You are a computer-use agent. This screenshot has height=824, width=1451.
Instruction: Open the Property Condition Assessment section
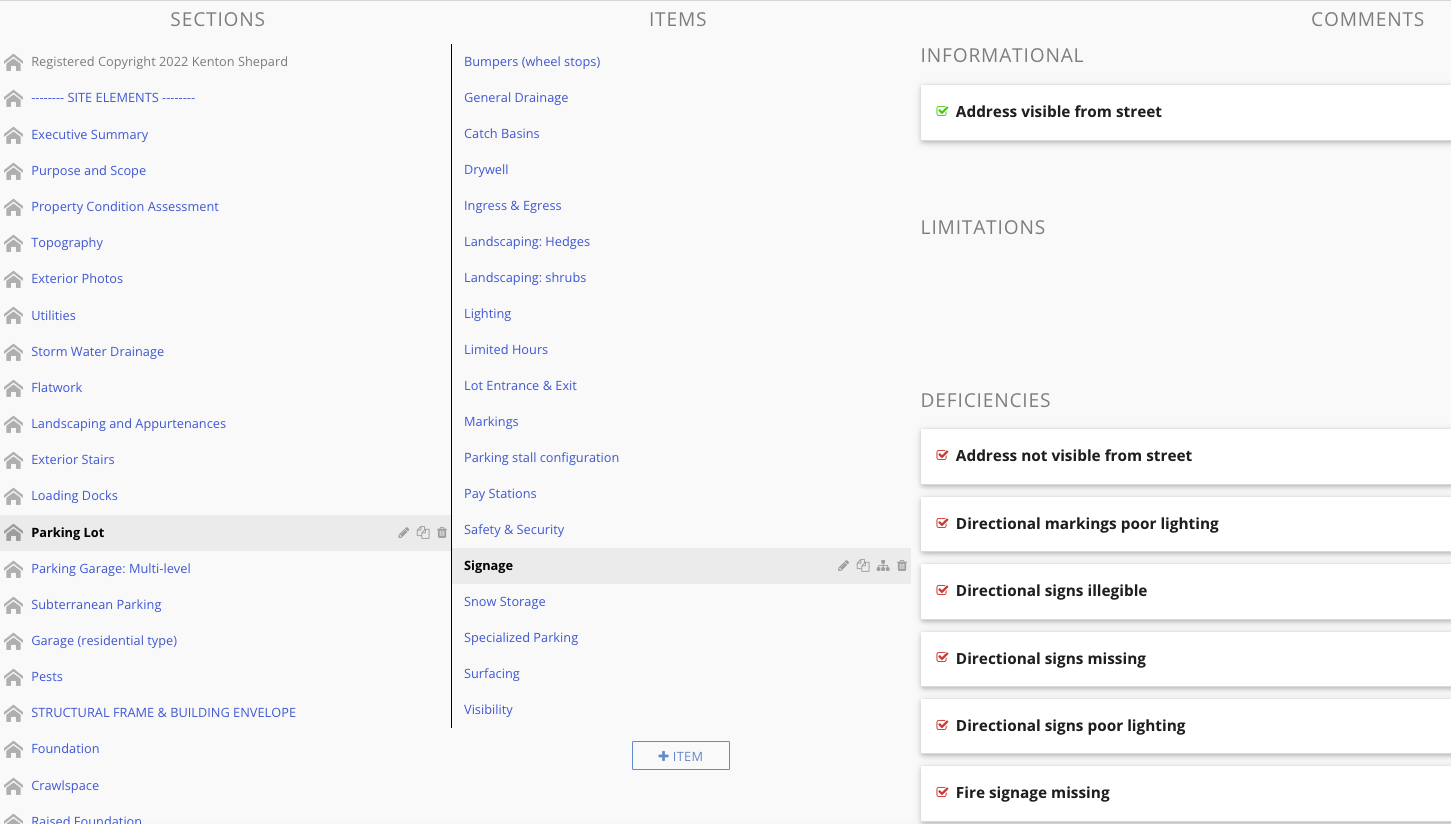click(x=125, y=207)
